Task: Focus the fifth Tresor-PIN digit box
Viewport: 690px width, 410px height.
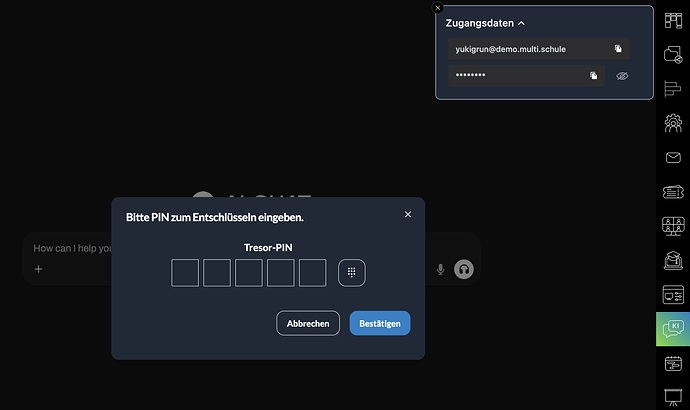Action: [313, 272]
